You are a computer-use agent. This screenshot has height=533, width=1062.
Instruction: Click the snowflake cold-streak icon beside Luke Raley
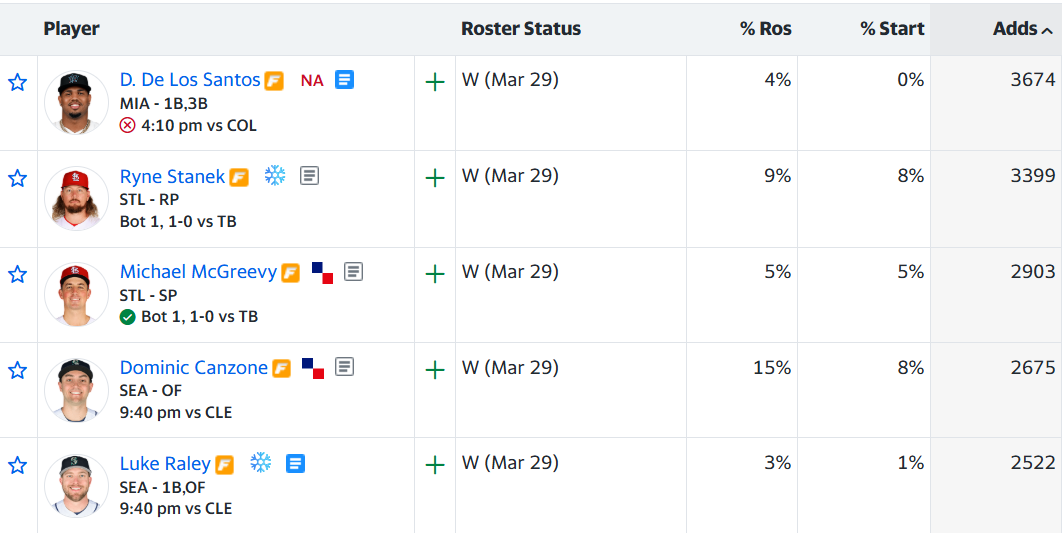click(x=260, y=463)
